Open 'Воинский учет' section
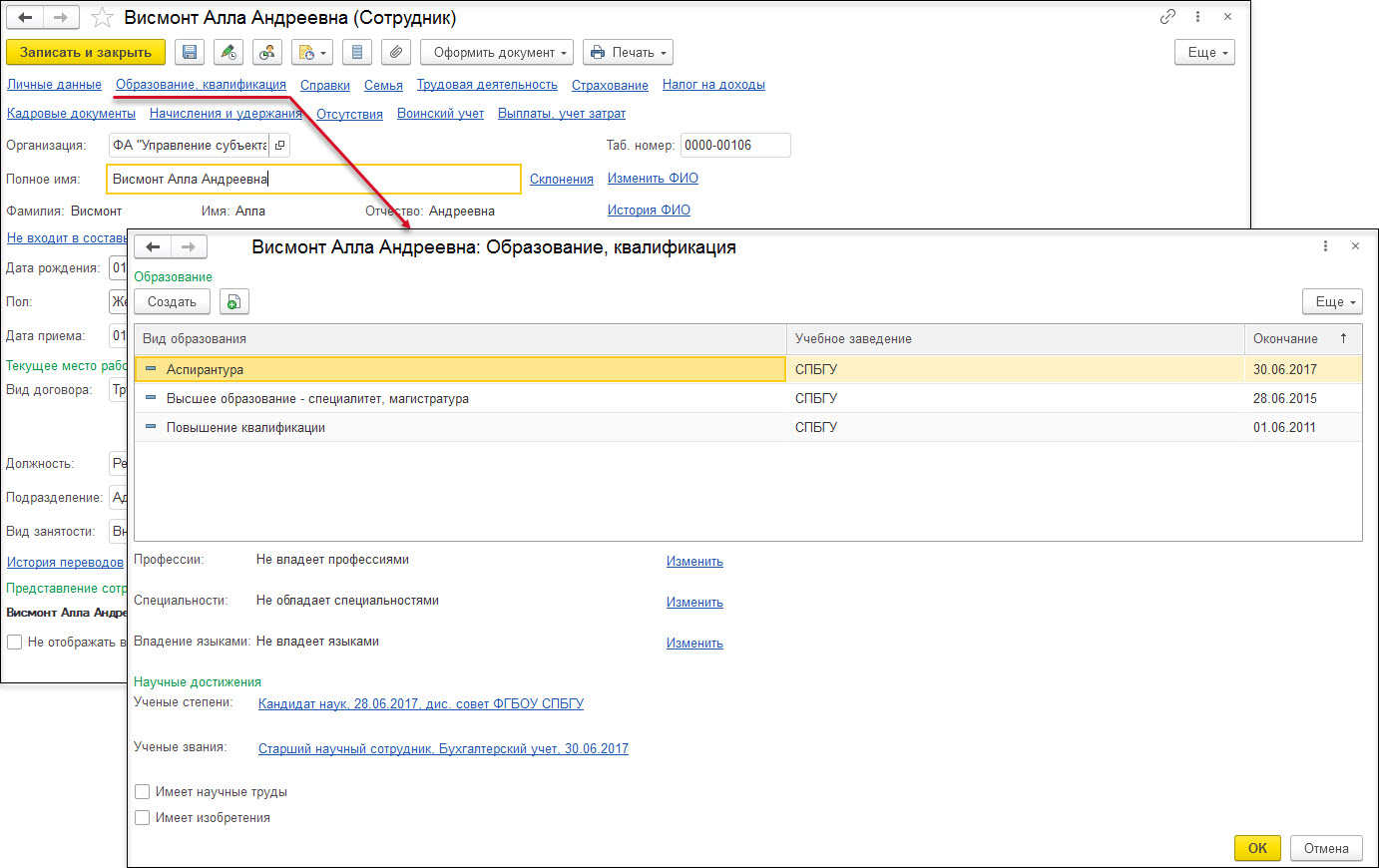Image resolution: width=1379 pixels, height=868 pixels. pos(440,114)
